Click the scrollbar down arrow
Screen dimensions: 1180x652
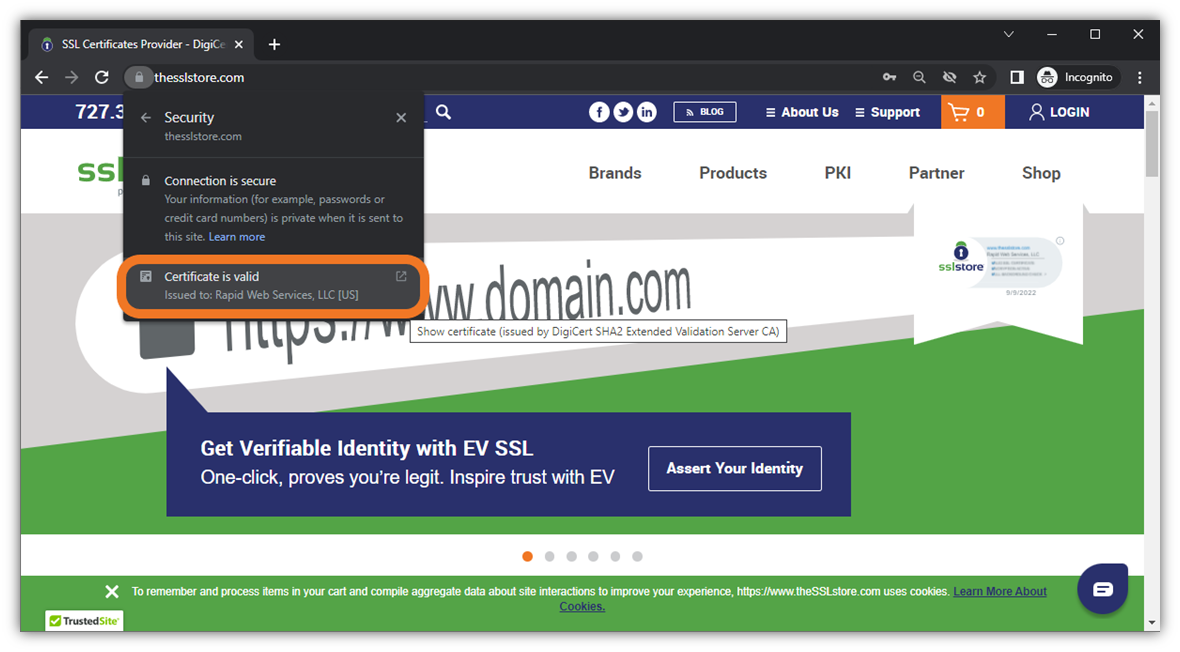(1151, 623)
